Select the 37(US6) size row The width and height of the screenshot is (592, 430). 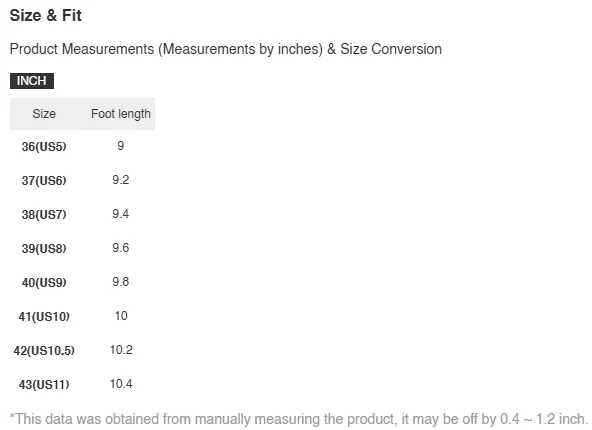click(82, 180)
